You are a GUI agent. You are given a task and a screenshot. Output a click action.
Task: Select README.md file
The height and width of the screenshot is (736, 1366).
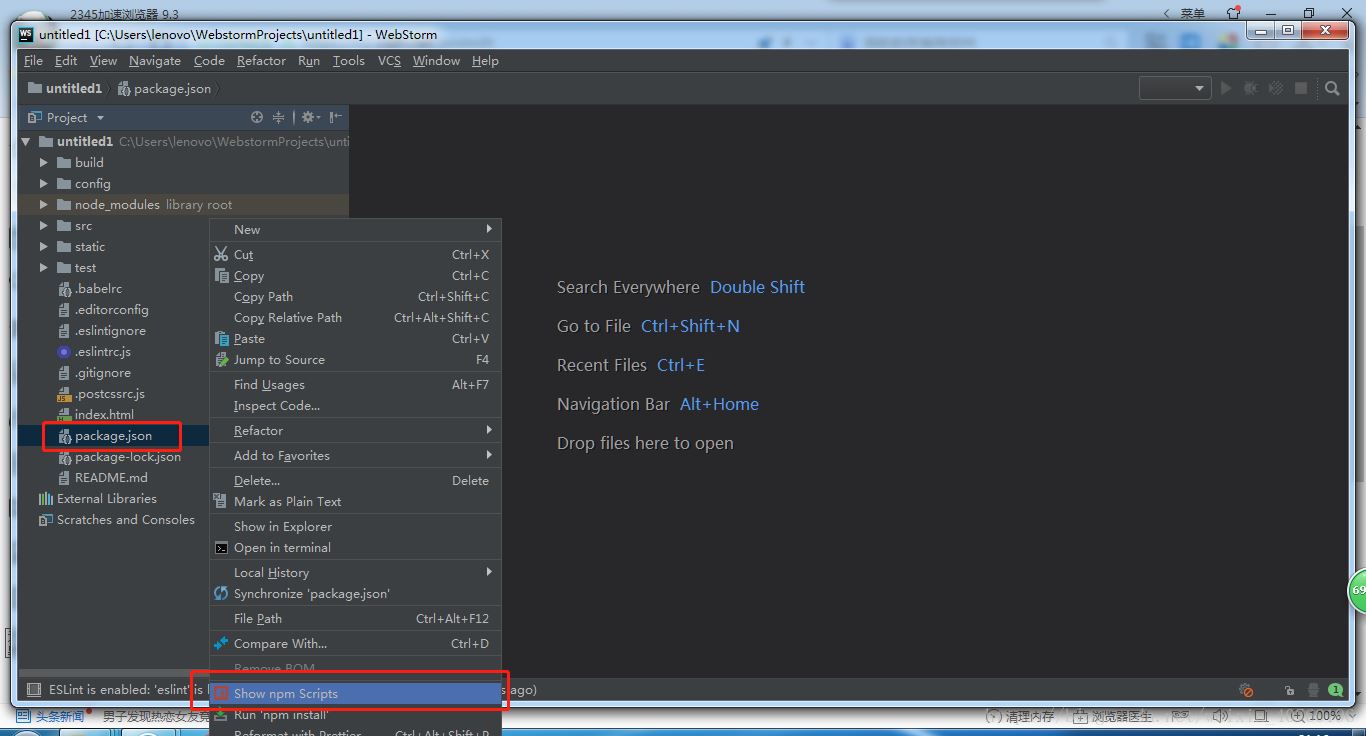(111, 478)
